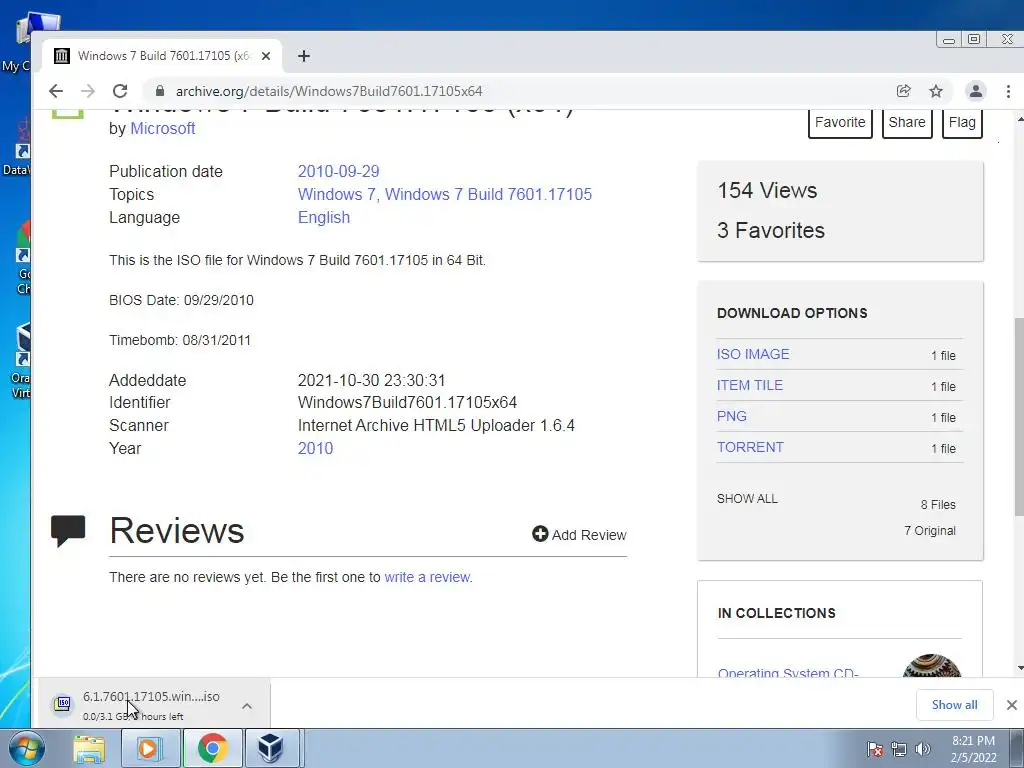Click the collection gear thumbnail
Image resolution: width=1024 pixels, height=768 pixels.
click(932, 665)
